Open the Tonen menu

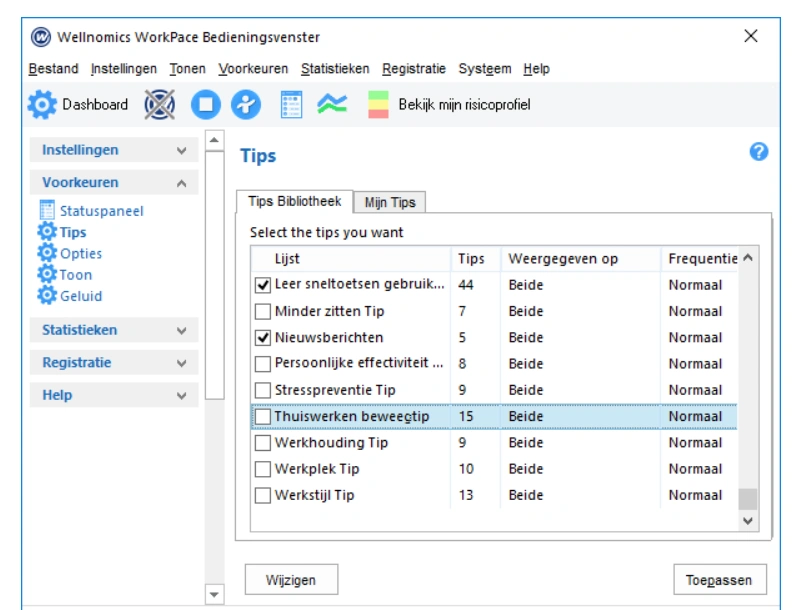188,69
